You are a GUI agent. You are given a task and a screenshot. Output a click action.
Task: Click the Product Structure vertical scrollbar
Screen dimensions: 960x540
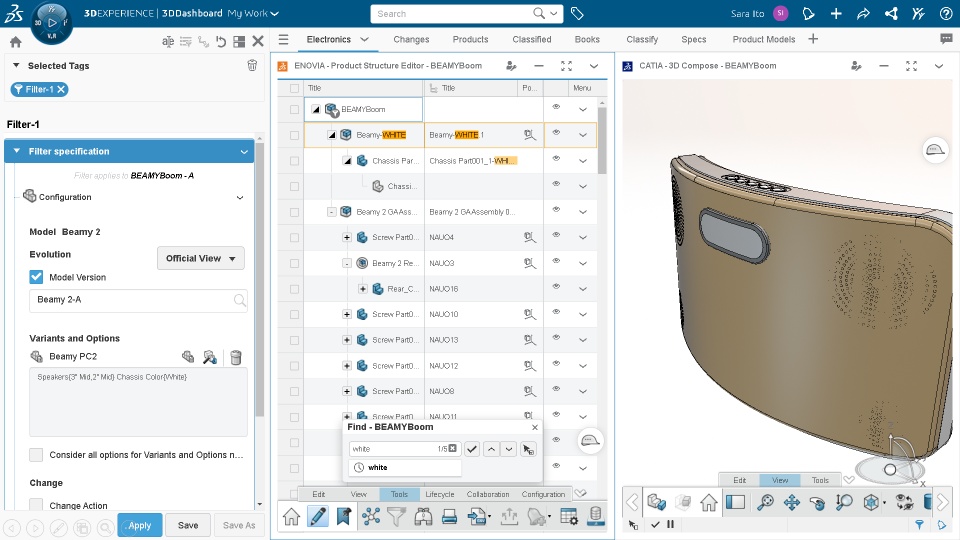point(602,141)
